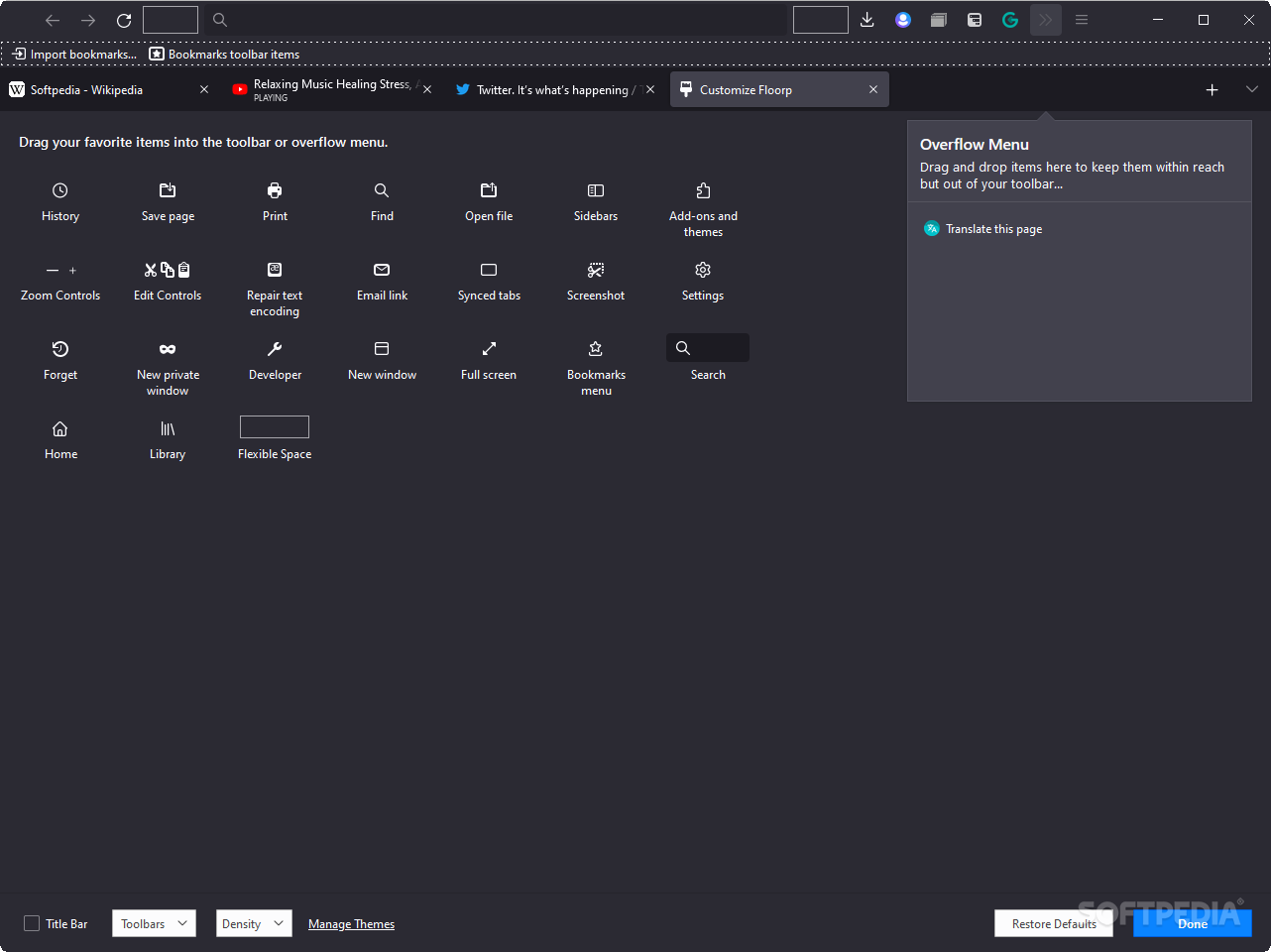Click the Email link icon

pos(382,270)
